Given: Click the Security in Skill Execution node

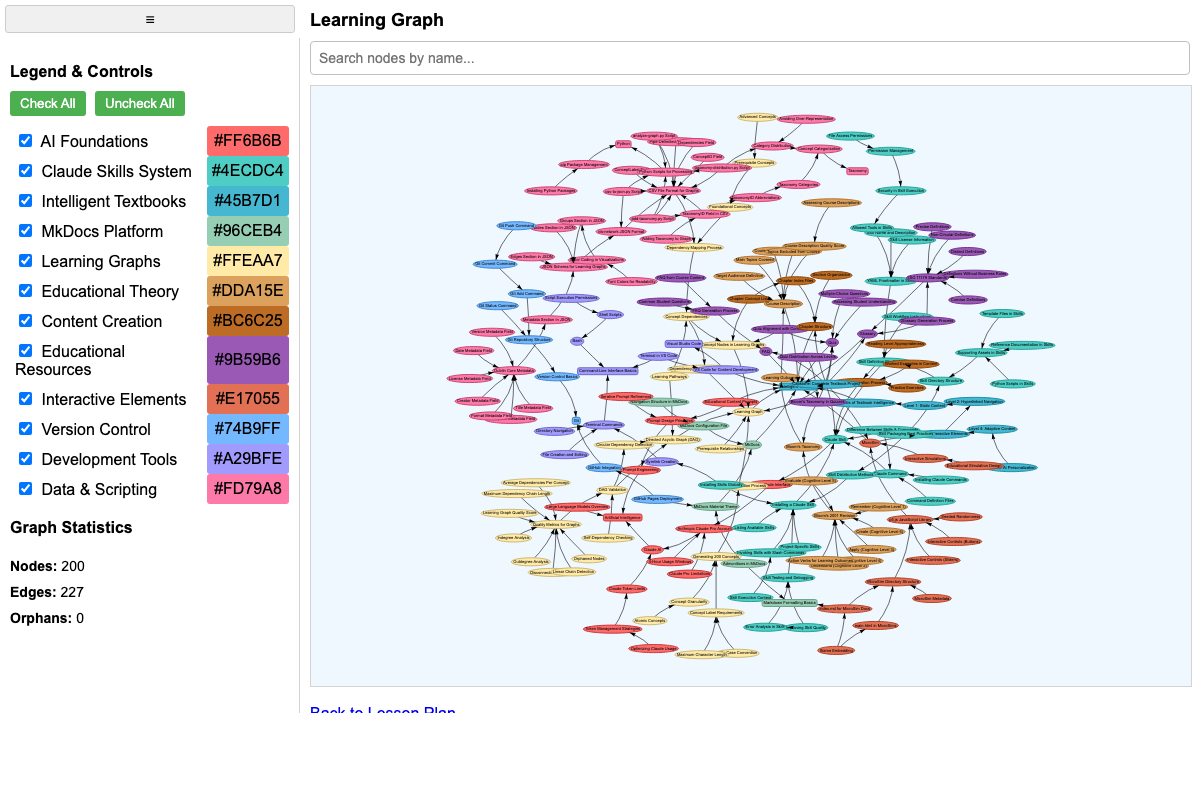Looking at the screenshot, I should (x=901, y=190).
